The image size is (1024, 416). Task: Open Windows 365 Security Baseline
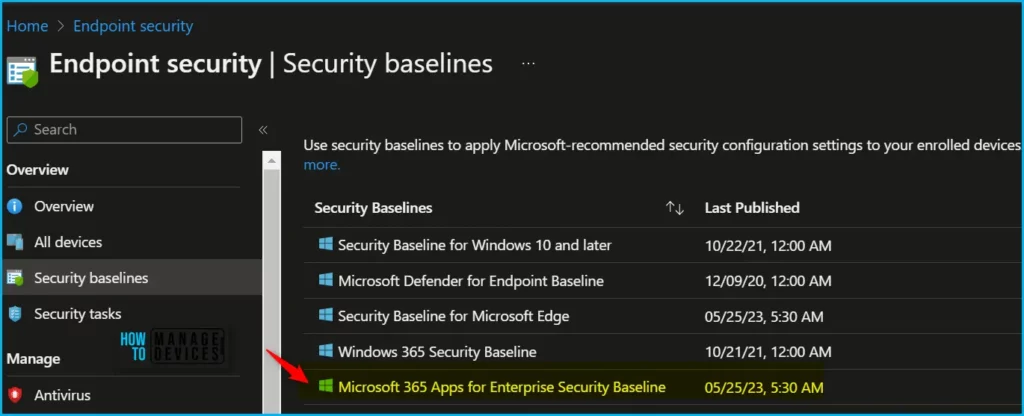[x=437, y=352]
